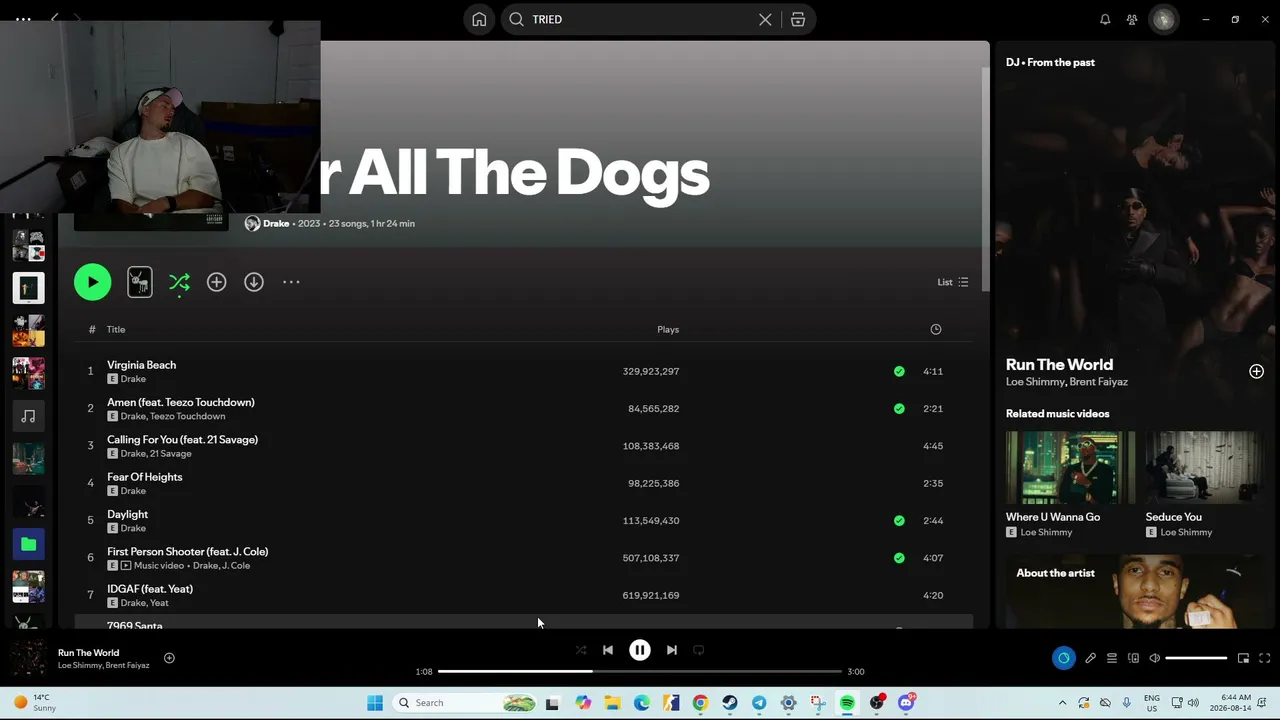This screenshot has height=720, width=1280.
Task: Toggle album shuffle (green shuffle icon)
Action: [179, 282]
